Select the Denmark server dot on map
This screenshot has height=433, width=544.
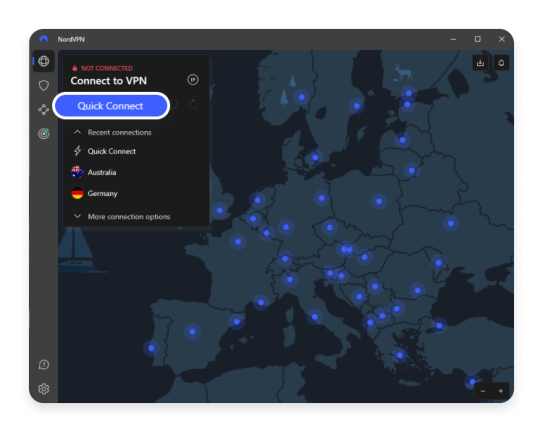[x=315, y=158]
